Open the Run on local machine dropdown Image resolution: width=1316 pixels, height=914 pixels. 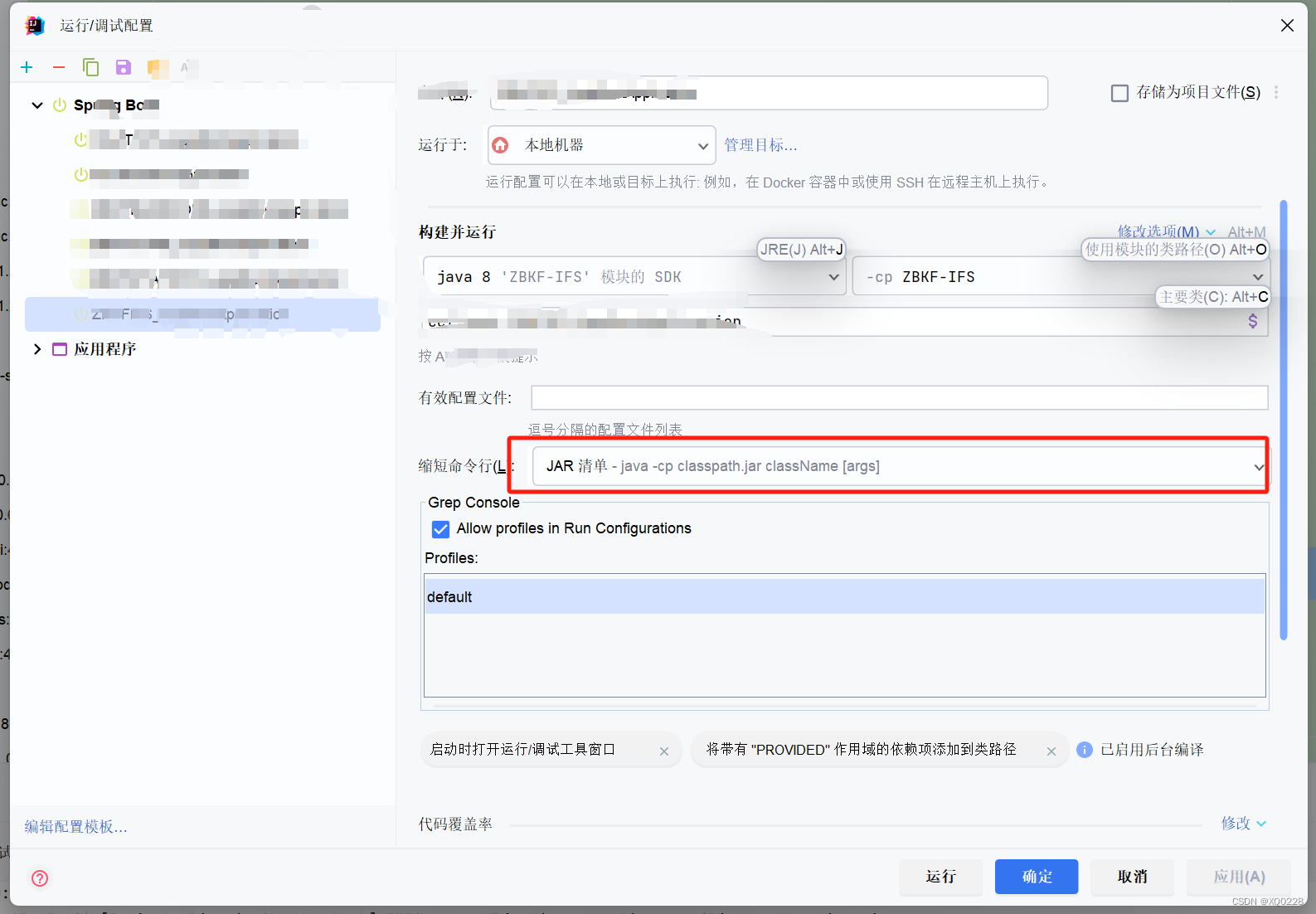(x=602, y=145)
